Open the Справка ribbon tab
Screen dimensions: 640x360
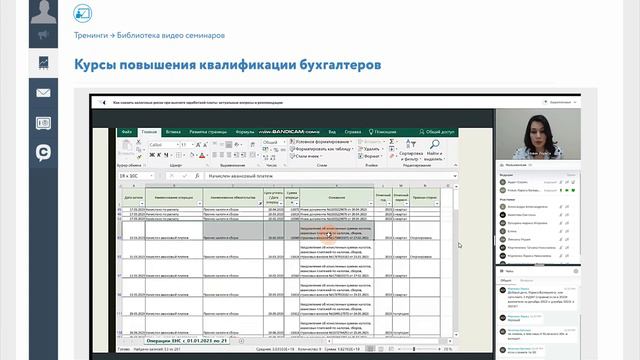(x=353, y=132)
